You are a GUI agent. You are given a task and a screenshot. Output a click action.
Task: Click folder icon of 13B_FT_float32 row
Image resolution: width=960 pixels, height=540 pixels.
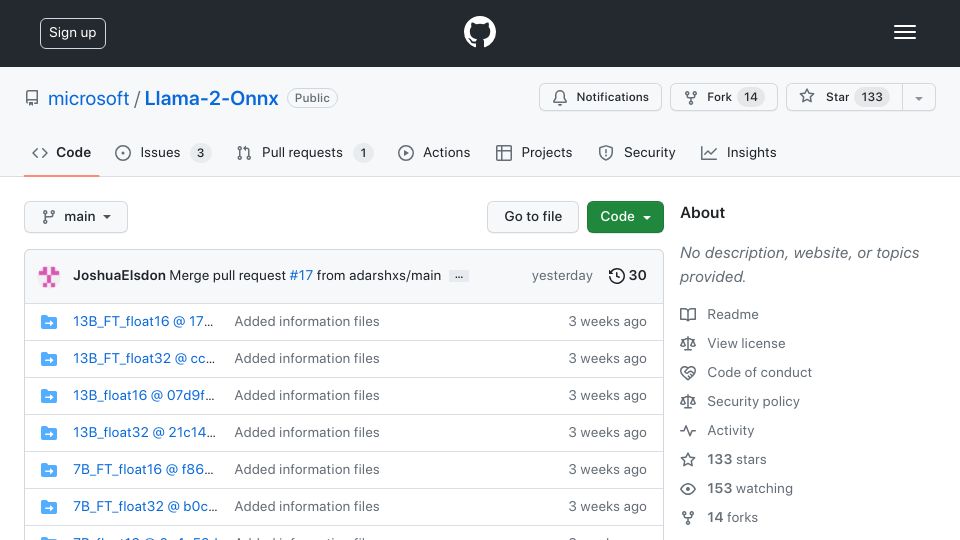point(49,359)
